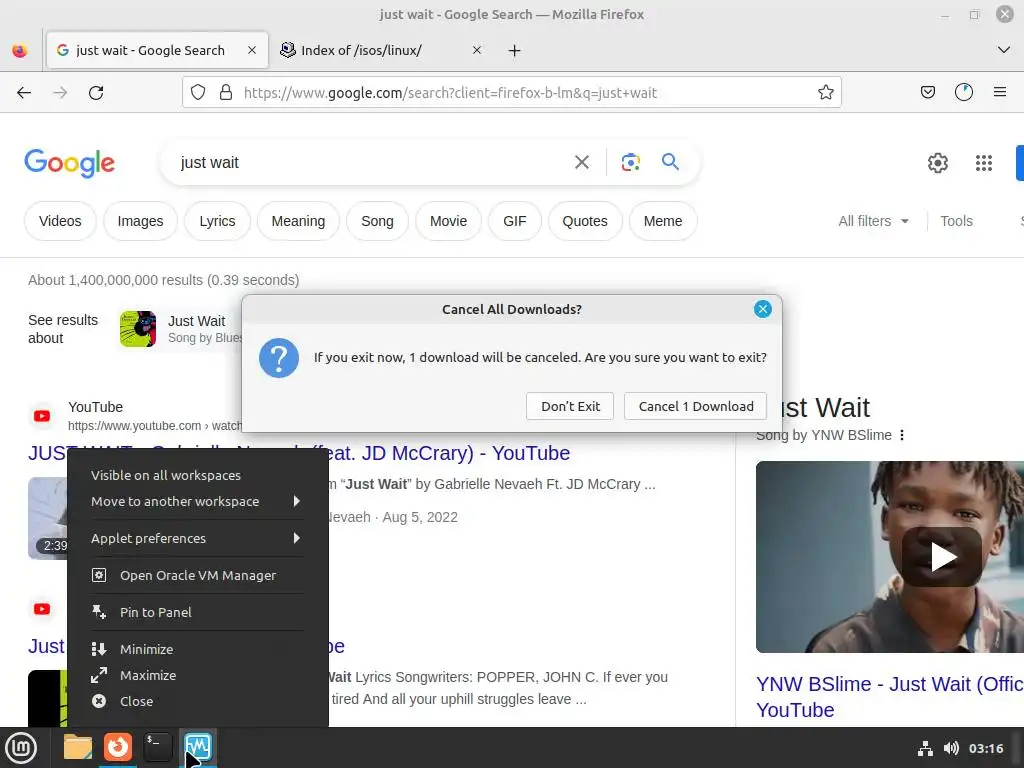Open the 2:39 video thumbnail
1024x768 pixels.
click(x=47, y=518)
